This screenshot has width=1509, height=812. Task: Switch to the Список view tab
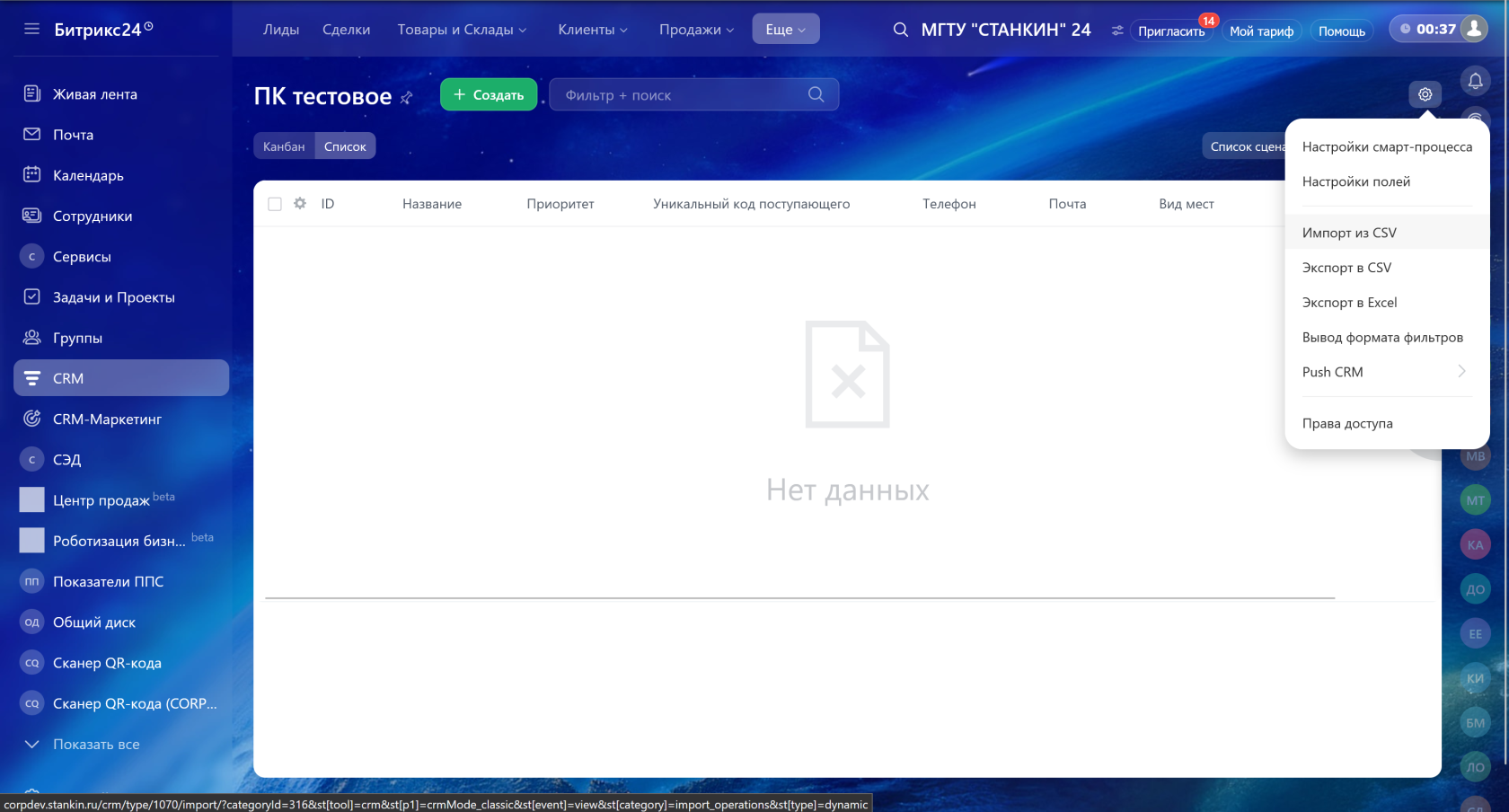[x=345, y=146]
